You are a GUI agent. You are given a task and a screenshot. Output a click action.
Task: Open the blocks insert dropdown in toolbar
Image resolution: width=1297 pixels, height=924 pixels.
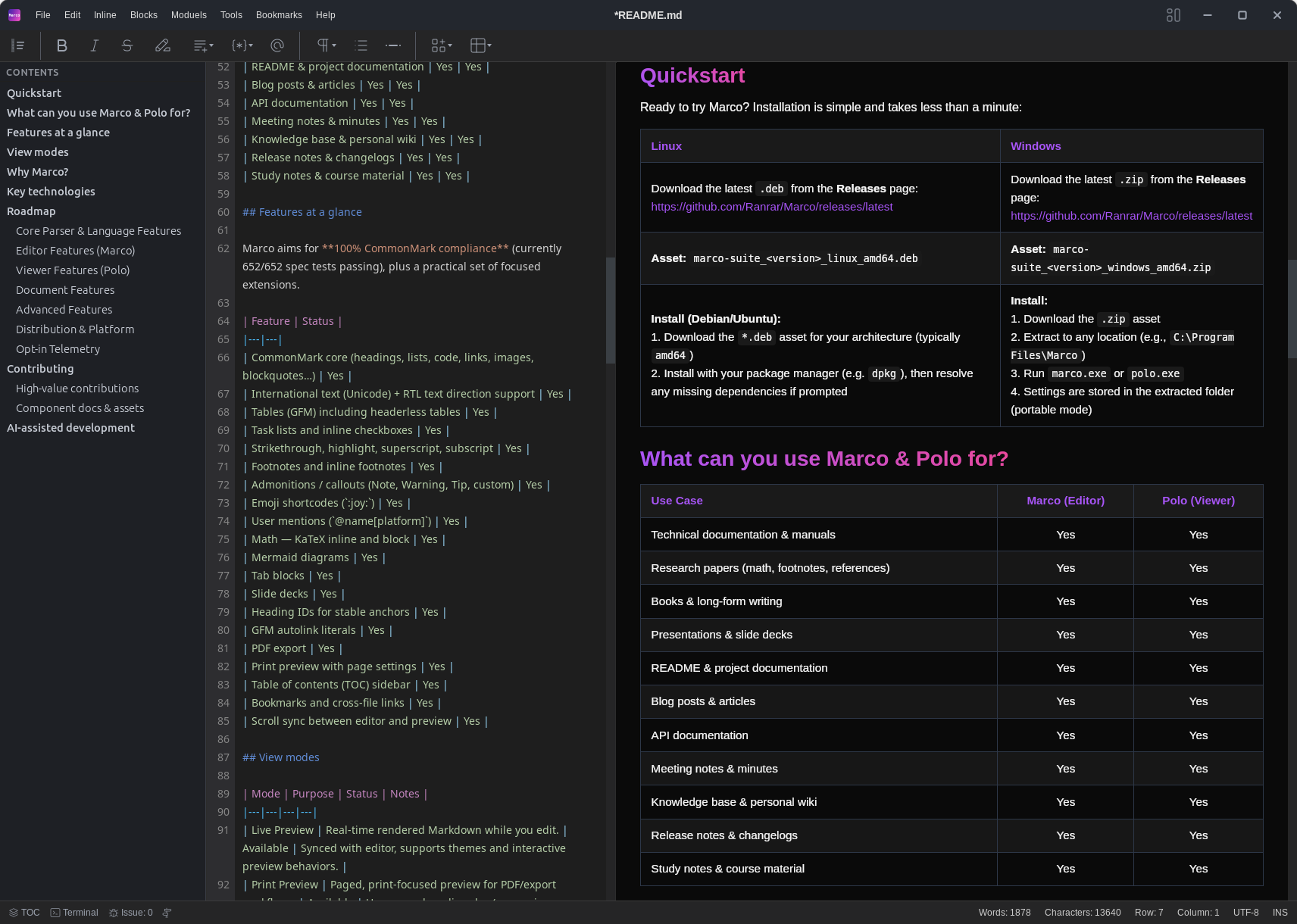tap(442, 45)
